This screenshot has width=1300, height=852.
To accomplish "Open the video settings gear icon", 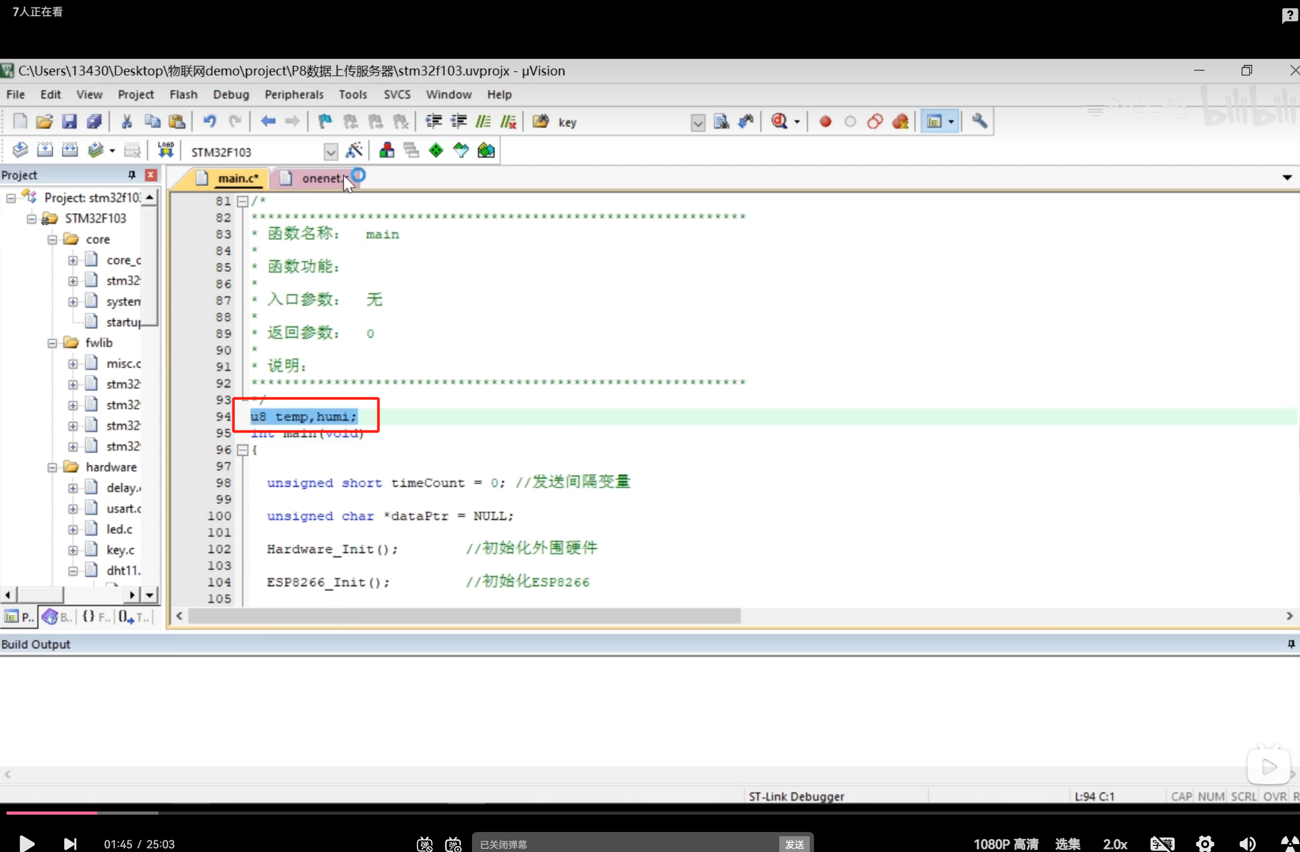I will tap(1205, 844).
